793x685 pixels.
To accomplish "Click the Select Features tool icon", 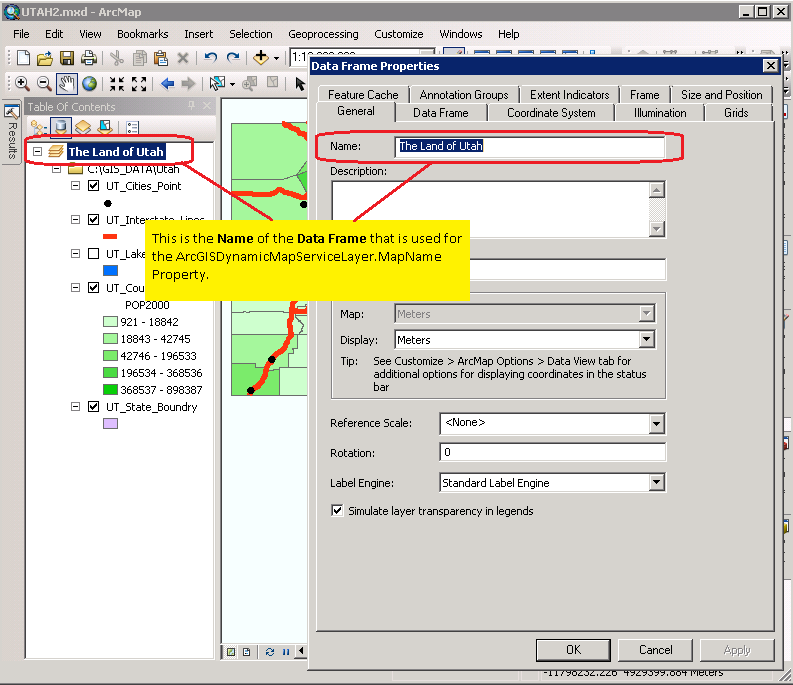I will (217, 83).
